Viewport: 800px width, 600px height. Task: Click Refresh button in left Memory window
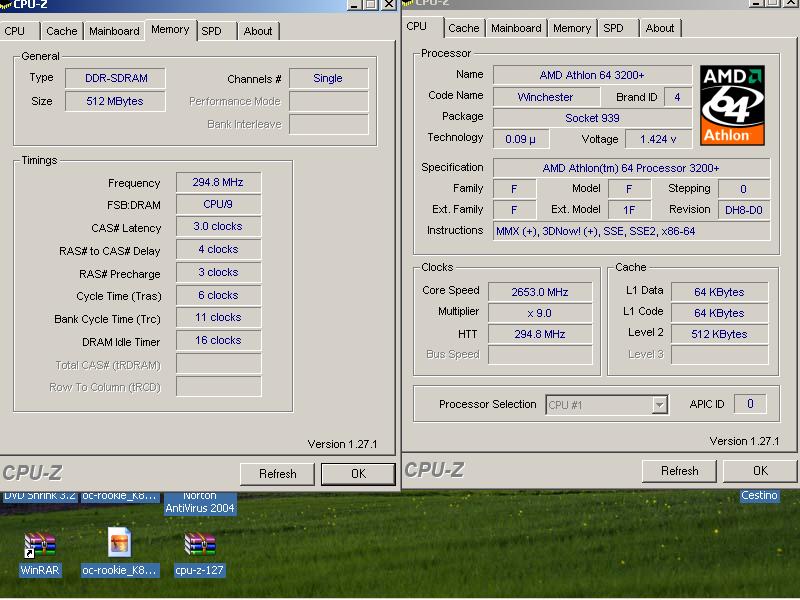(x=278, y=474)
